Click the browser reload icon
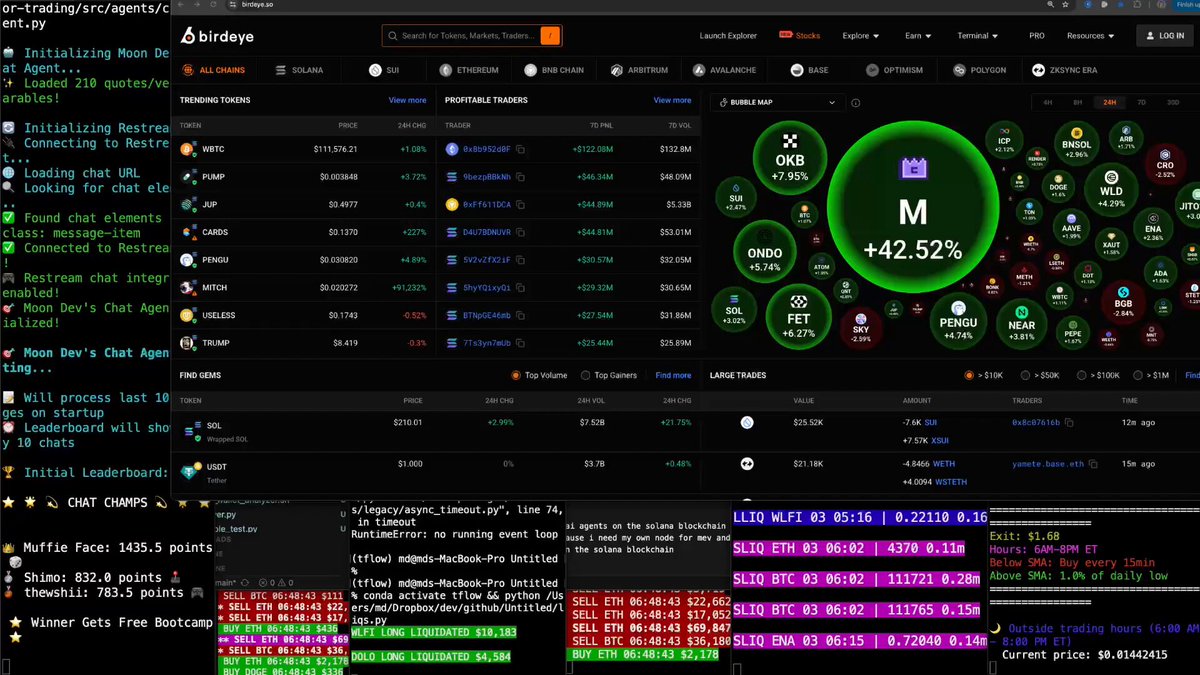 pyautogui.click(x=213, y=5)
